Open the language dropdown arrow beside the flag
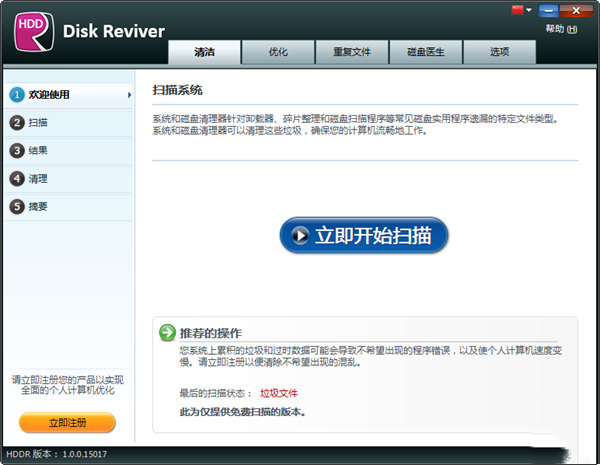 pos(529,10)
